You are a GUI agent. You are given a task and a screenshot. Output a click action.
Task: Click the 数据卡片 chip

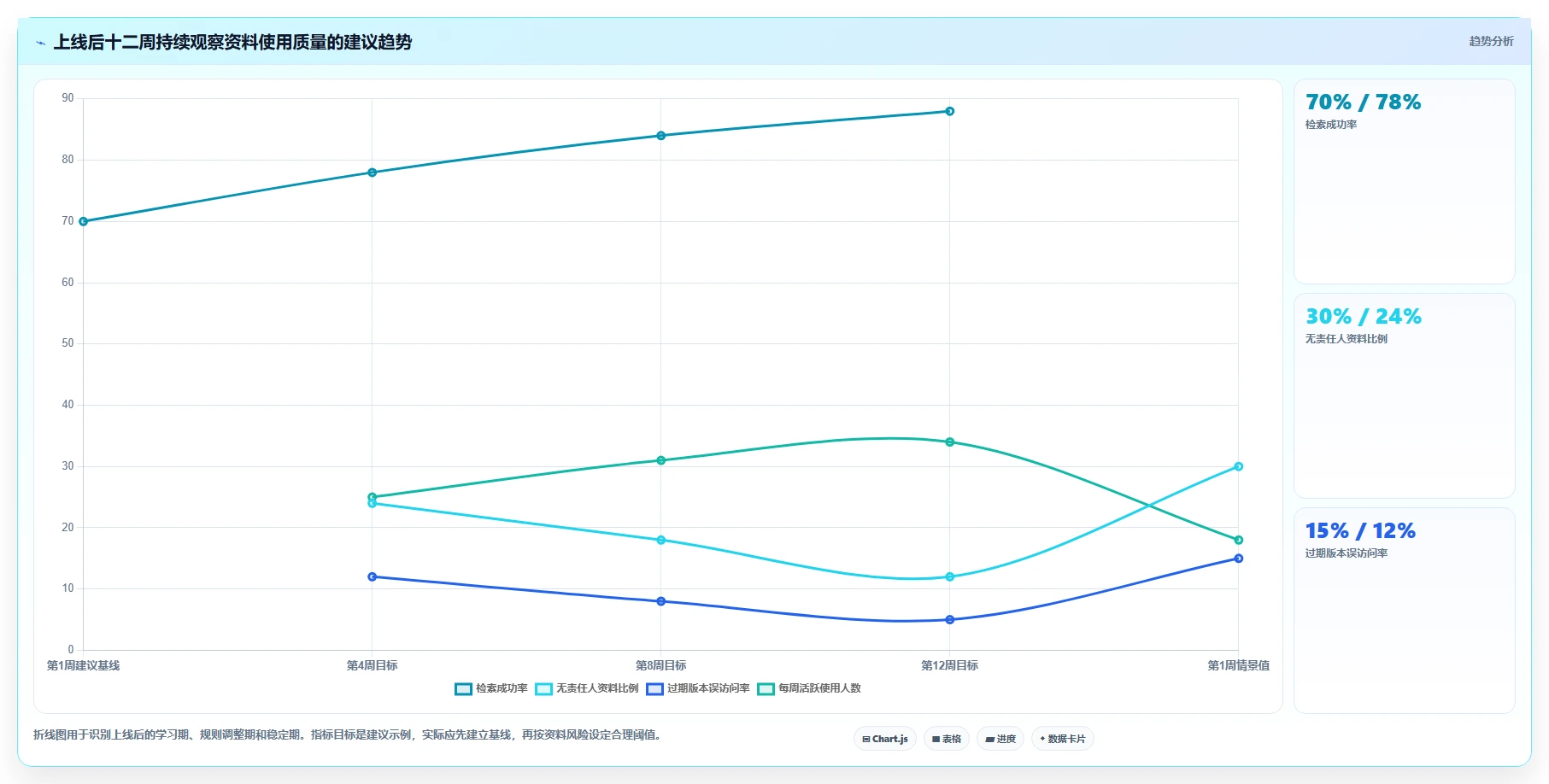(1063, 739)
